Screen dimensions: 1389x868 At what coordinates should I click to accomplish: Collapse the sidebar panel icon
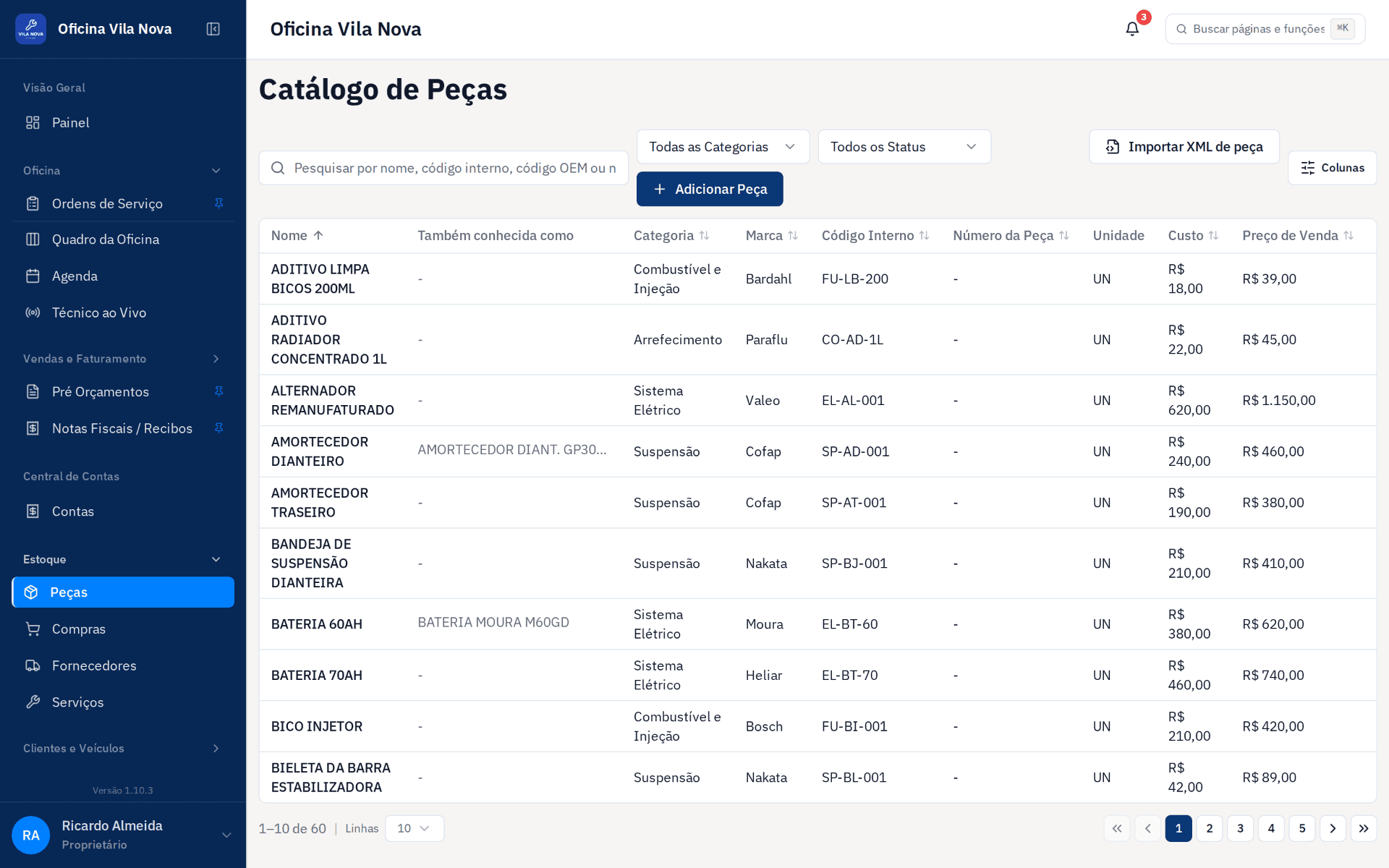(x=213, y=29)
